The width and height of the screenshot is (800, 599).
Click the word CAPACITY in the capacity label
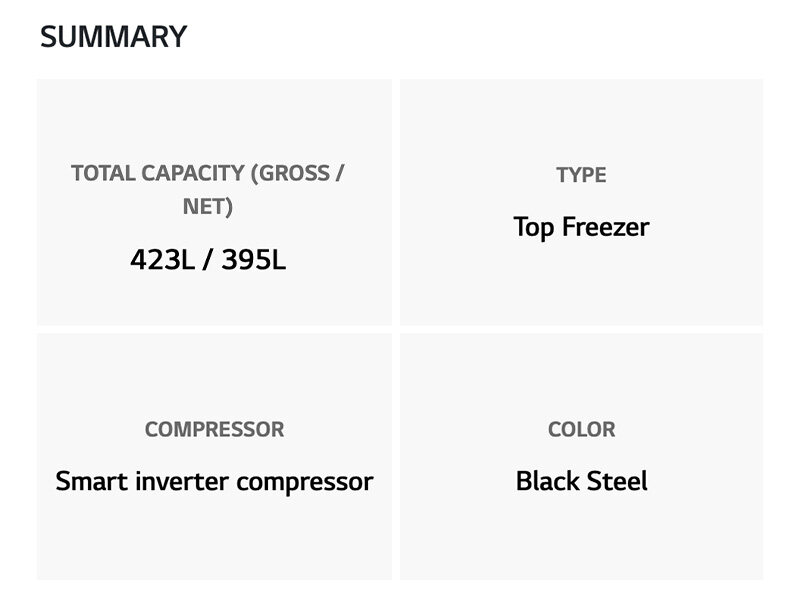(x=190, y=173)
